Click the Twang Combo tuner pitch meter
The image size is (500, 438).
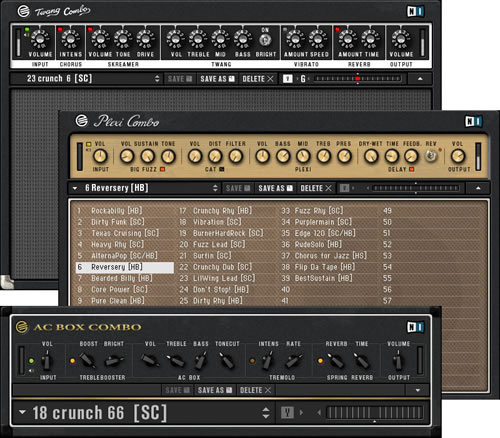pyautogui.click(x=357, y=79)
